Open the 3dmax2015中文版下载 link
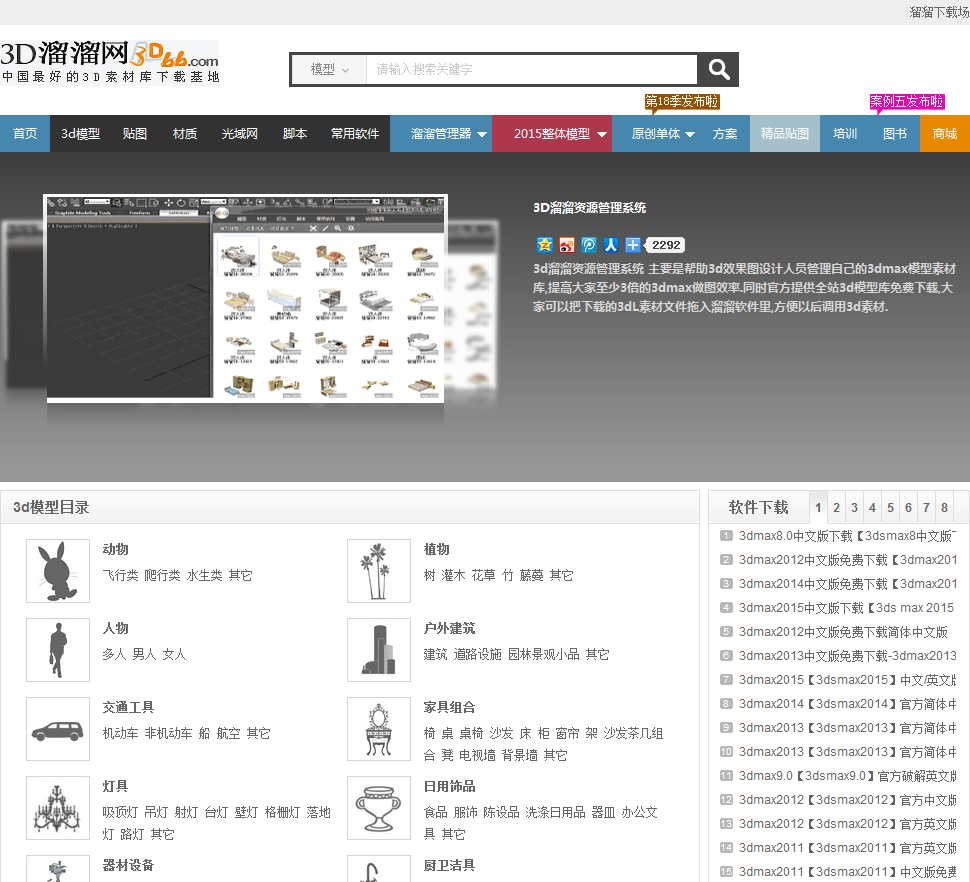 pos(847,608)
